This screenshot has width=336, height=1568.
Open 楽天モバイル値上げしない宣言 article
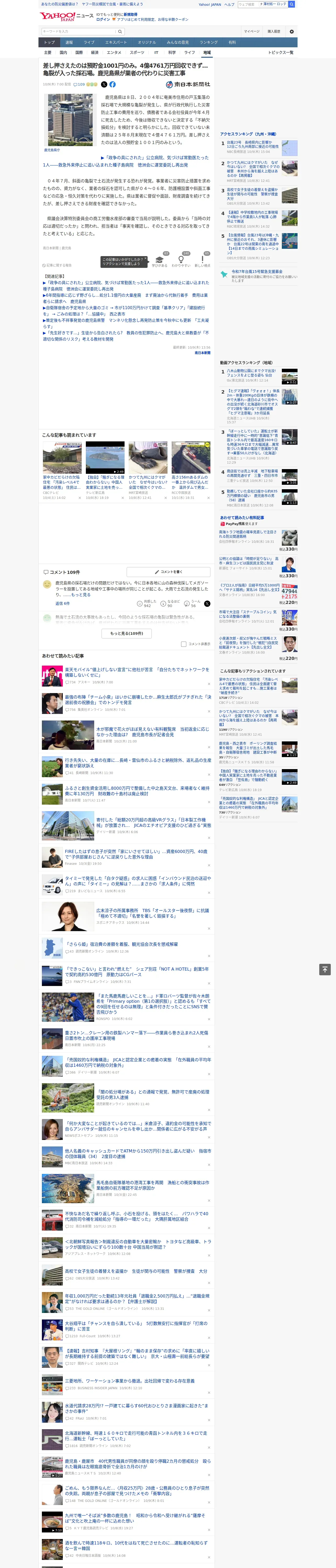(137, 672)
